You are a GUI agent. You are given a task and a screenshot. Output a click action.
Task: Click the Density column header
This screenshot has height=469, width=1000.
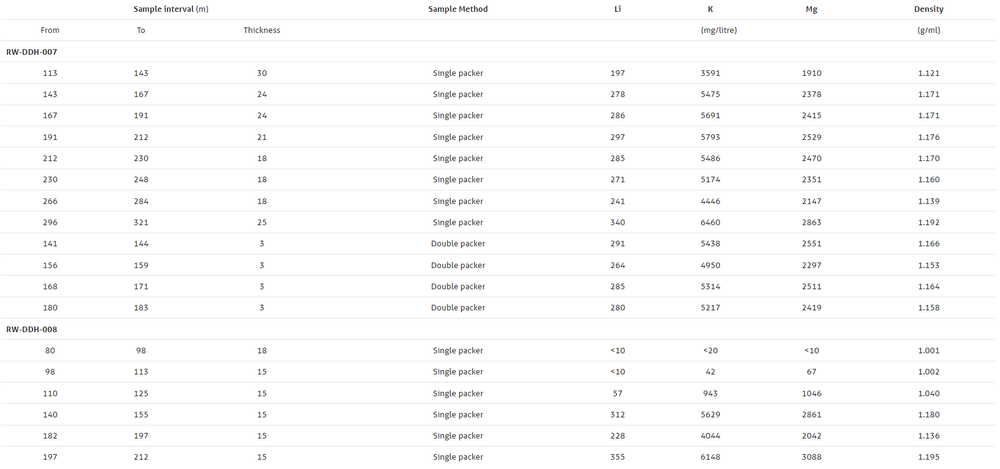click(928, 9)
